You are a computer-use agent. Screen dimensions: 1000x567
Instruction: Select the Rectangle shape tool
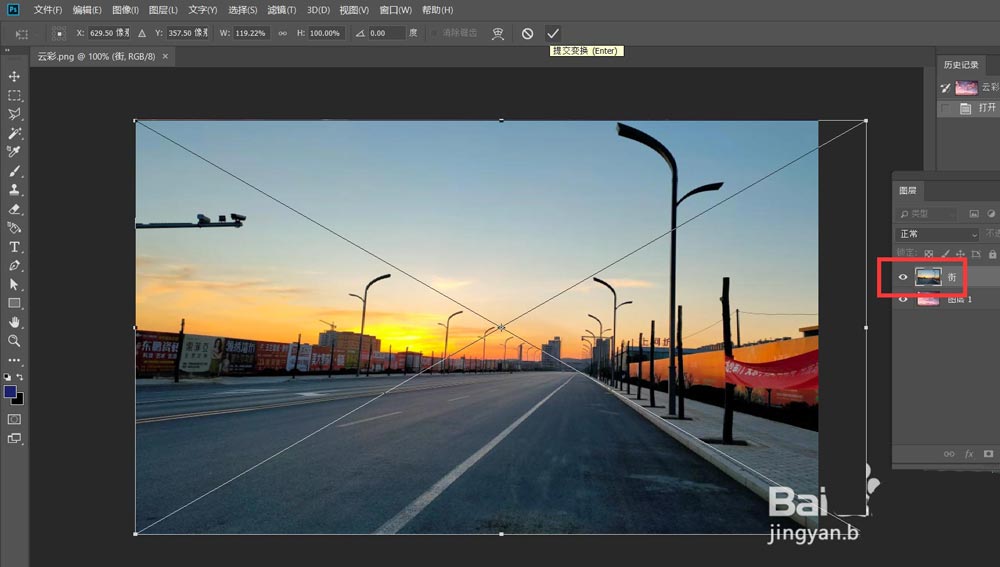pos(14,304)
